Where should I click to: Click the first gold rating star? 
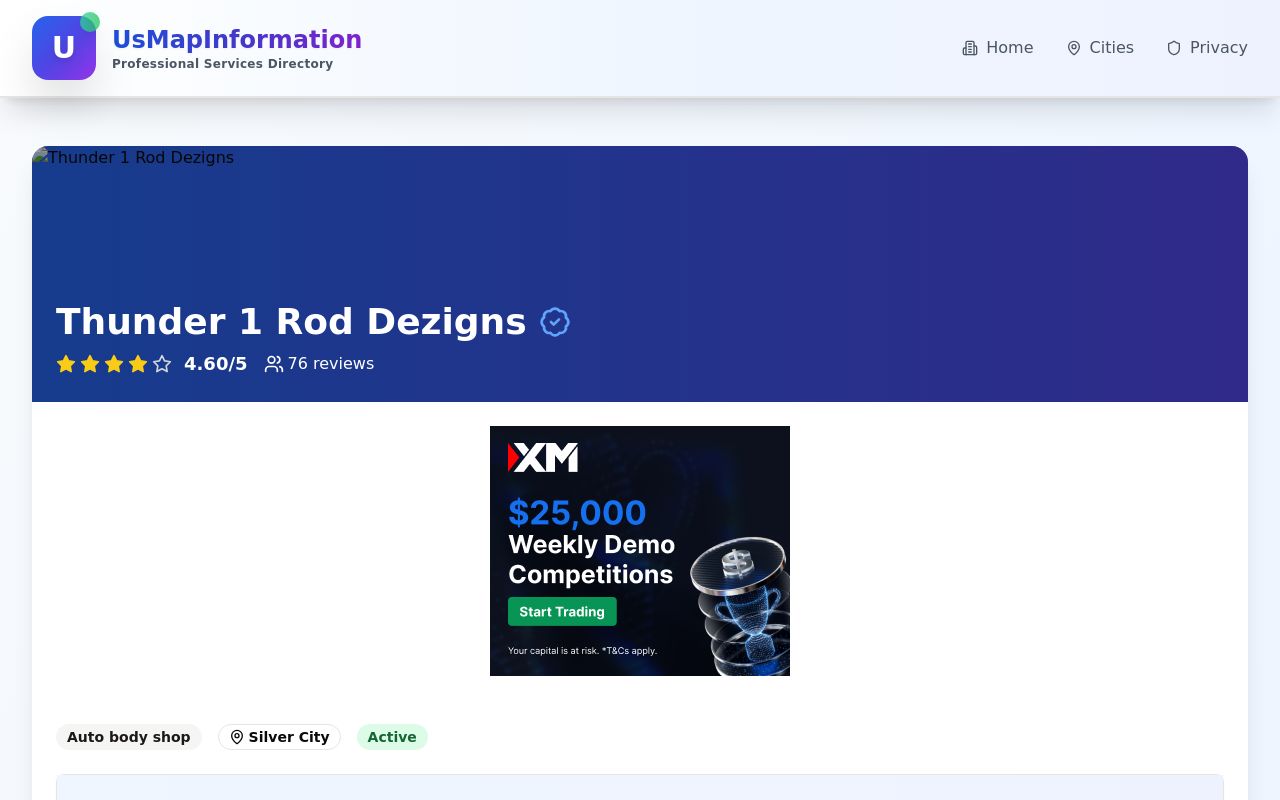66,364
